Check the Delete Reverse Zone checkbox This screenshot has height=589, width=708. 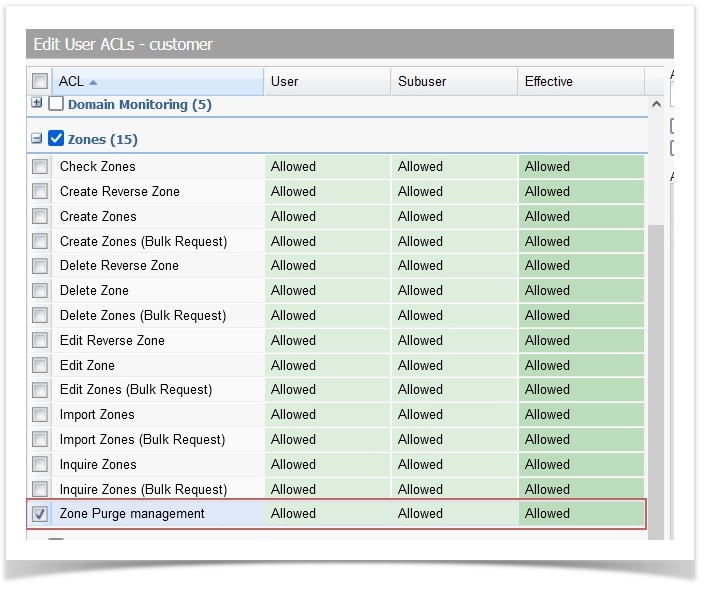[x=40, y=266]
